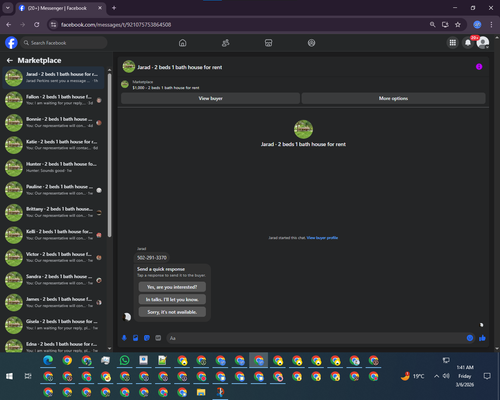
Task: Open the emoji picker in the message box
Action: [x=470, y=338]
